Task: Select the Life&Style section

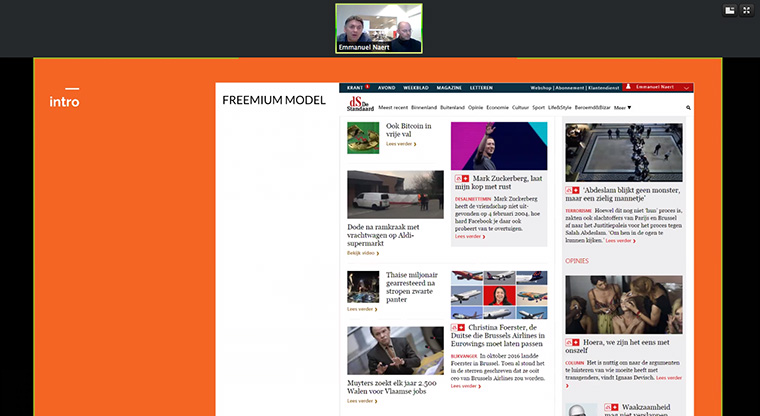Action: 559,108
